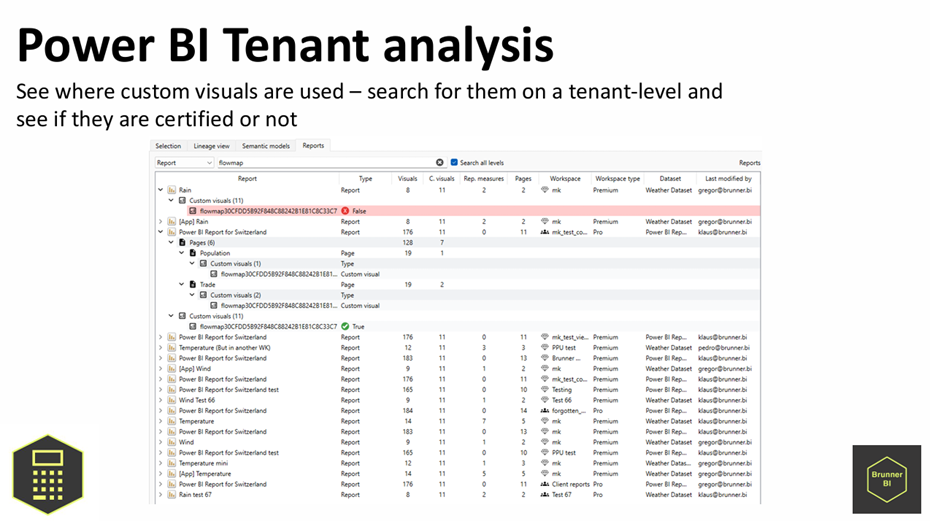Screen dimensions: 930x521
Task: Click the Testing workspace icon
Action: (x=544, y=390)
